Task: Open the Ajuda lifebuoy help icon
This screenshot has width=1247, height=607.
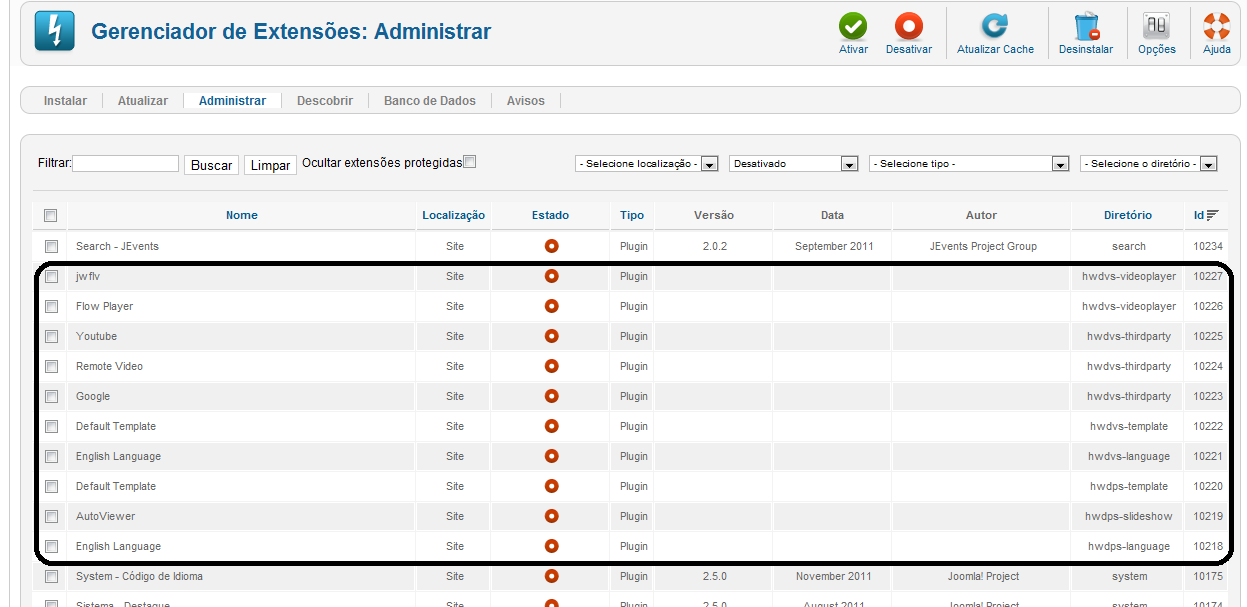Action: (1216, 27)
